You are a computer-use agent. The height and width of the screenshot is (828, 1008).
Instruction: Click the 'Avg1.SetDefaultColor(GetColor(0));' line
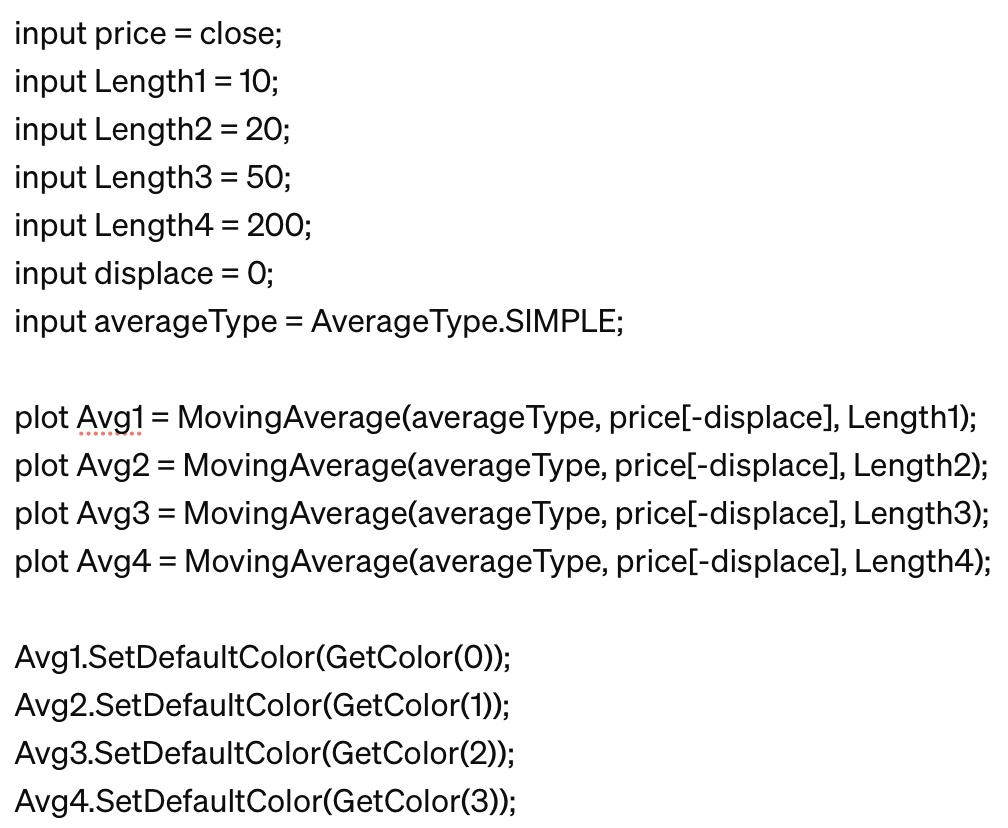[262, 658]
